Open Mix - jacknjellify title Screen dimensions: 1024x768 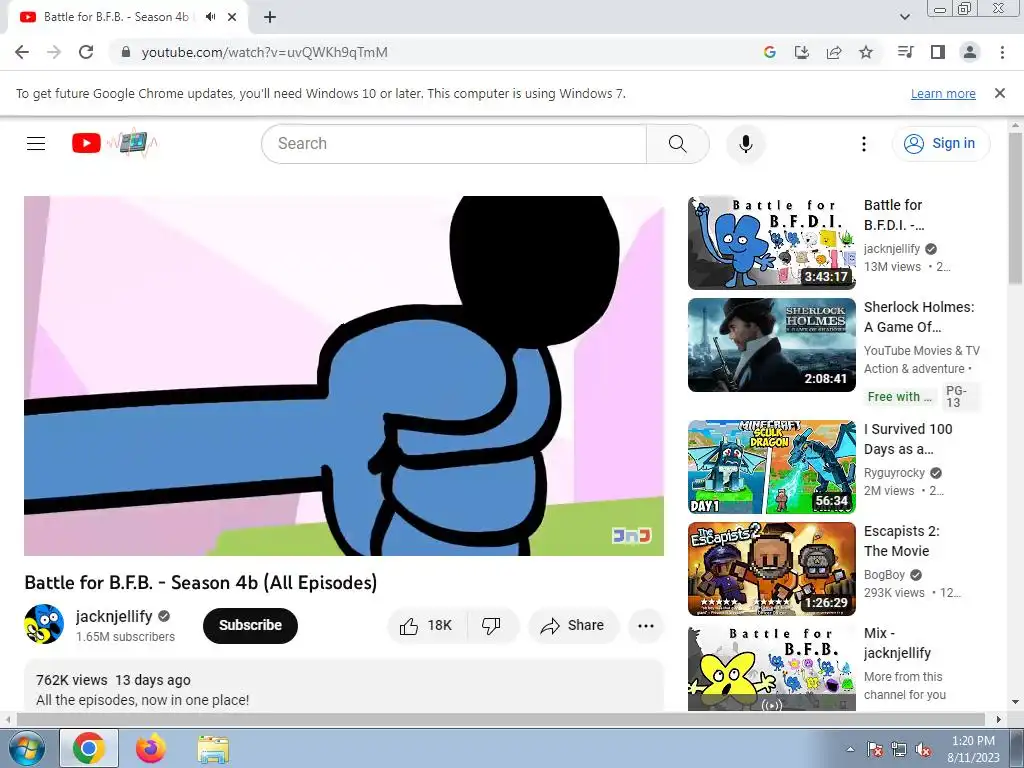click(897, 643)
